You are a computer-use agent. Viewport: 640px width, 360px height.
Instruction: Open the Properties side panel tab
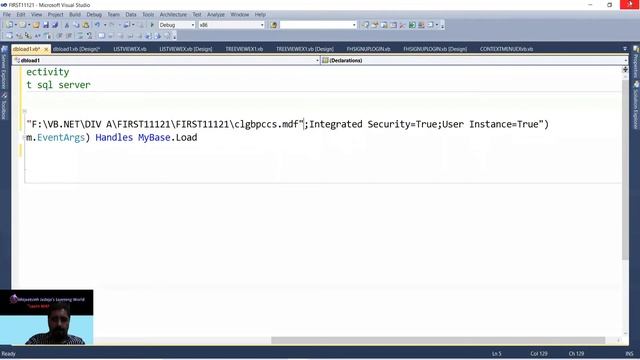pyautogui.click(x=636, y=62)
